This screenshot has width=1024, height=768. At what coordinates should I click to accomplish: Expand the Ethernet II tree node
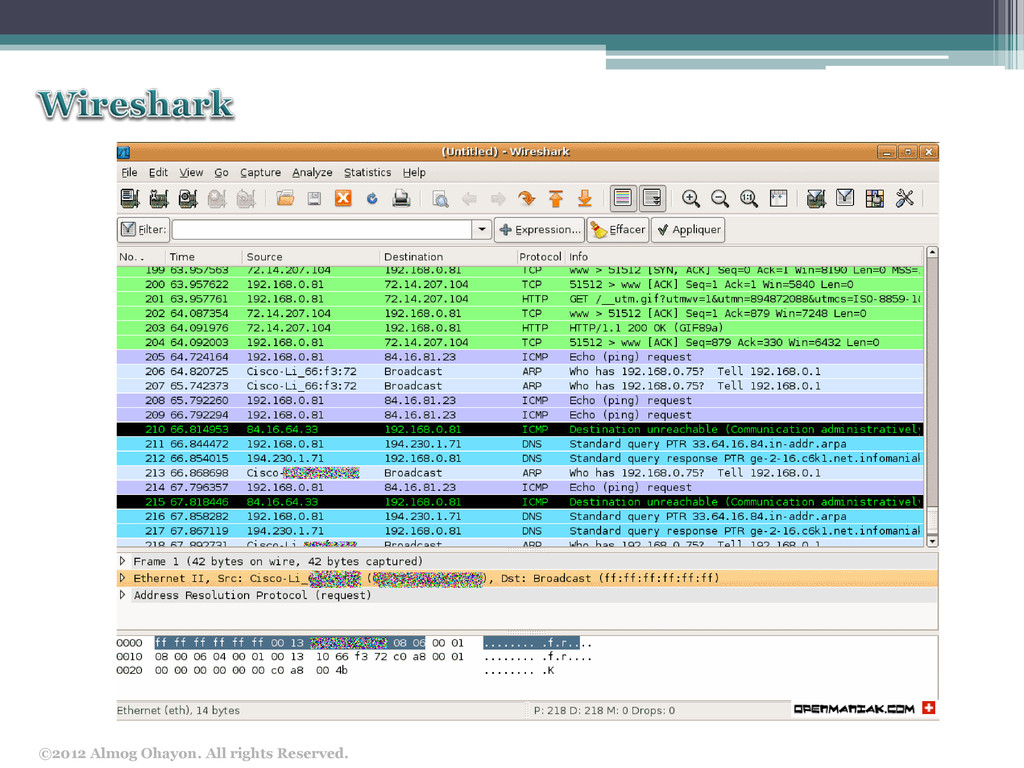122,578
